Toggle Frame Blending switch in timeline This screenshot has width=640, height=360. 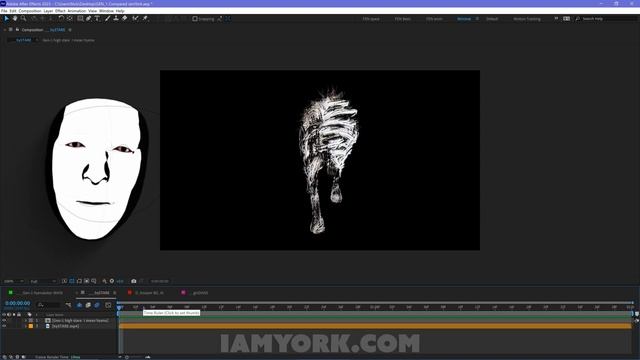(x=88, y=305)
